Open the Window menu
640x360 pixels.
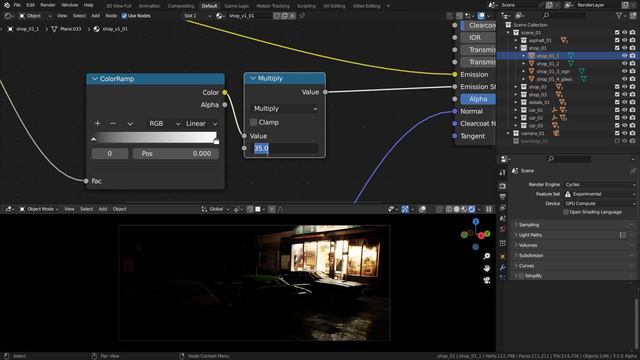click(69, 5)
